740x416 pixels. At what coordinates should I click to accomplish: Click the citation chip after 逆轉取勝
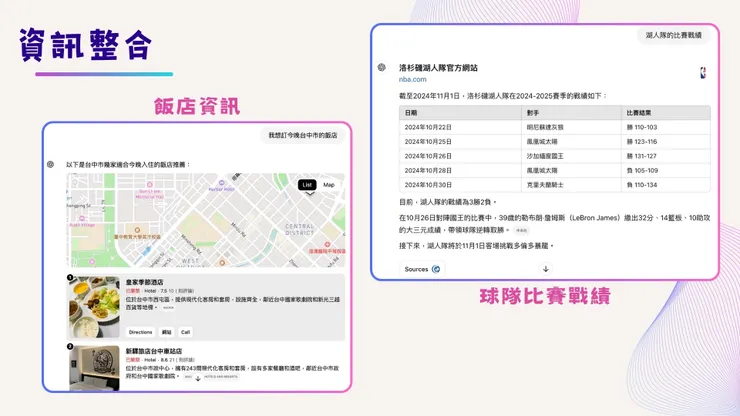(521, 230)
